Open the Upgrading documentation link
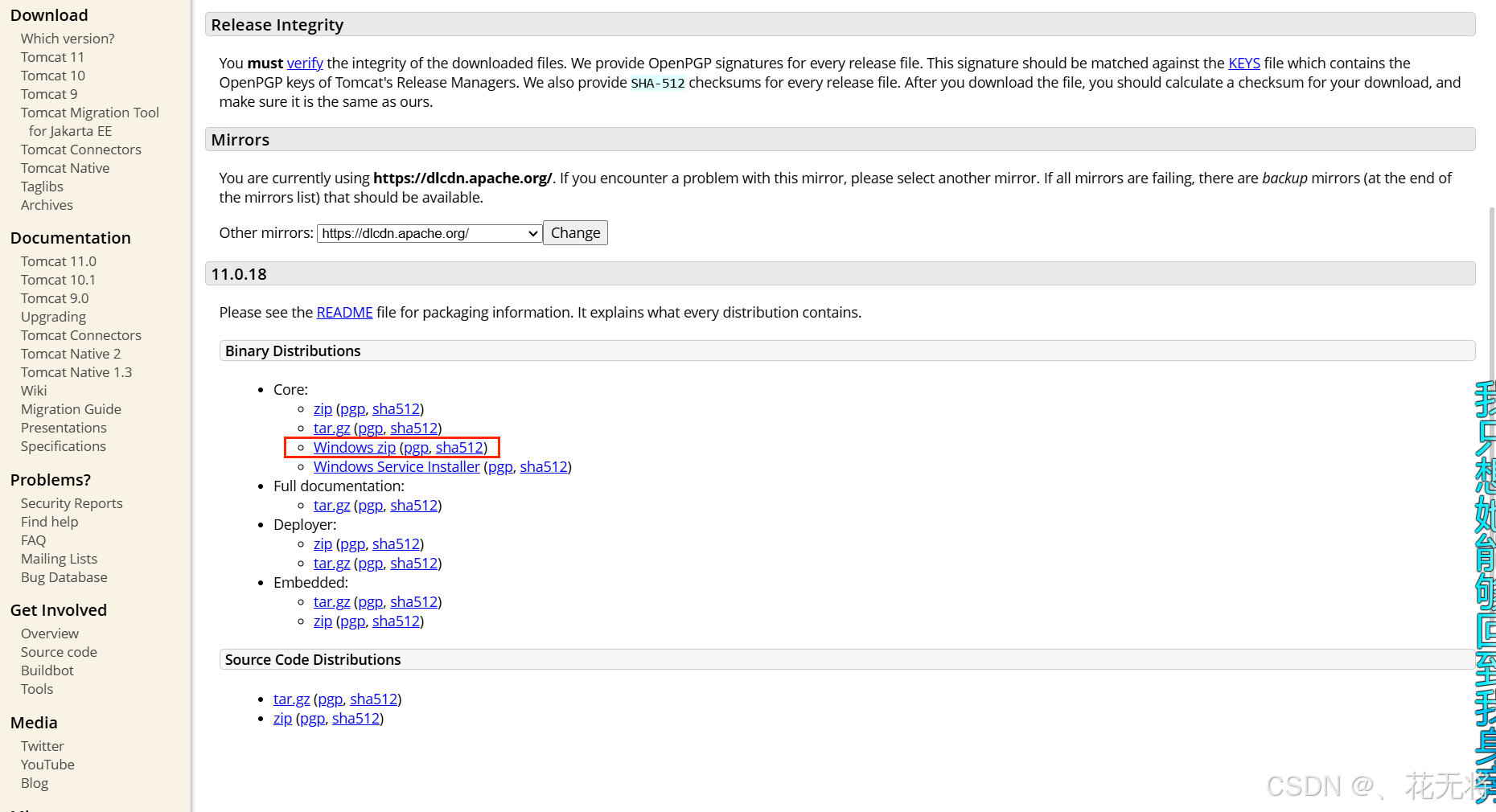This screenshot has width=1496, height=812. [53, 317]
